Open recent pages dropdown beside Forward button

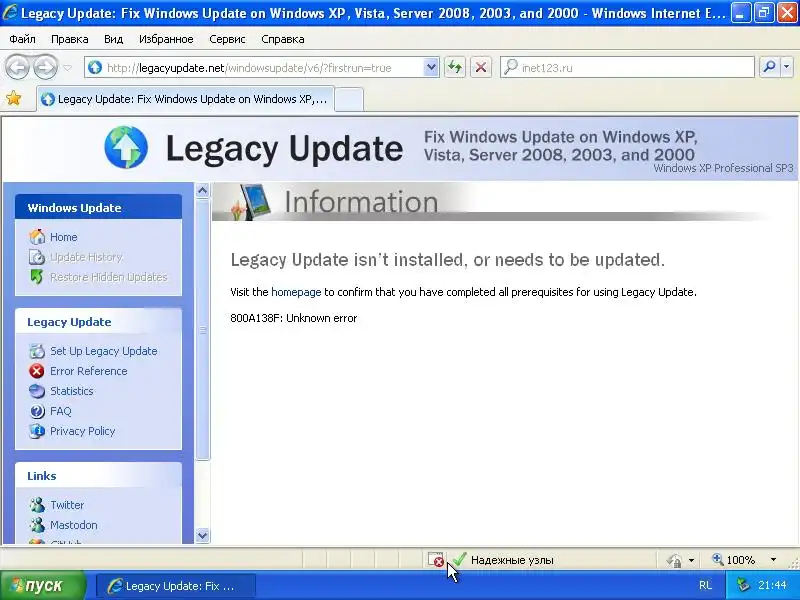pos(67,68)
